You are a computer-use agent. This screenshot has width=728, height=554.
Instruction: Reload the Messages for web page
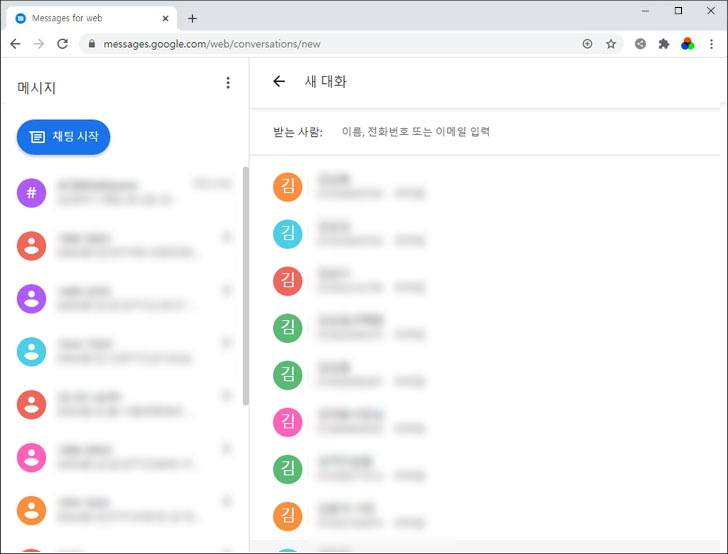tap(62, 44)
